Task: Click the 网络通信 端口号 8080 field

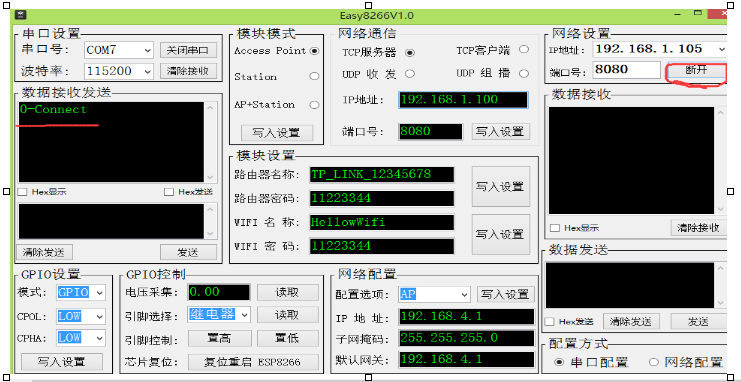Action: (431, 131)
